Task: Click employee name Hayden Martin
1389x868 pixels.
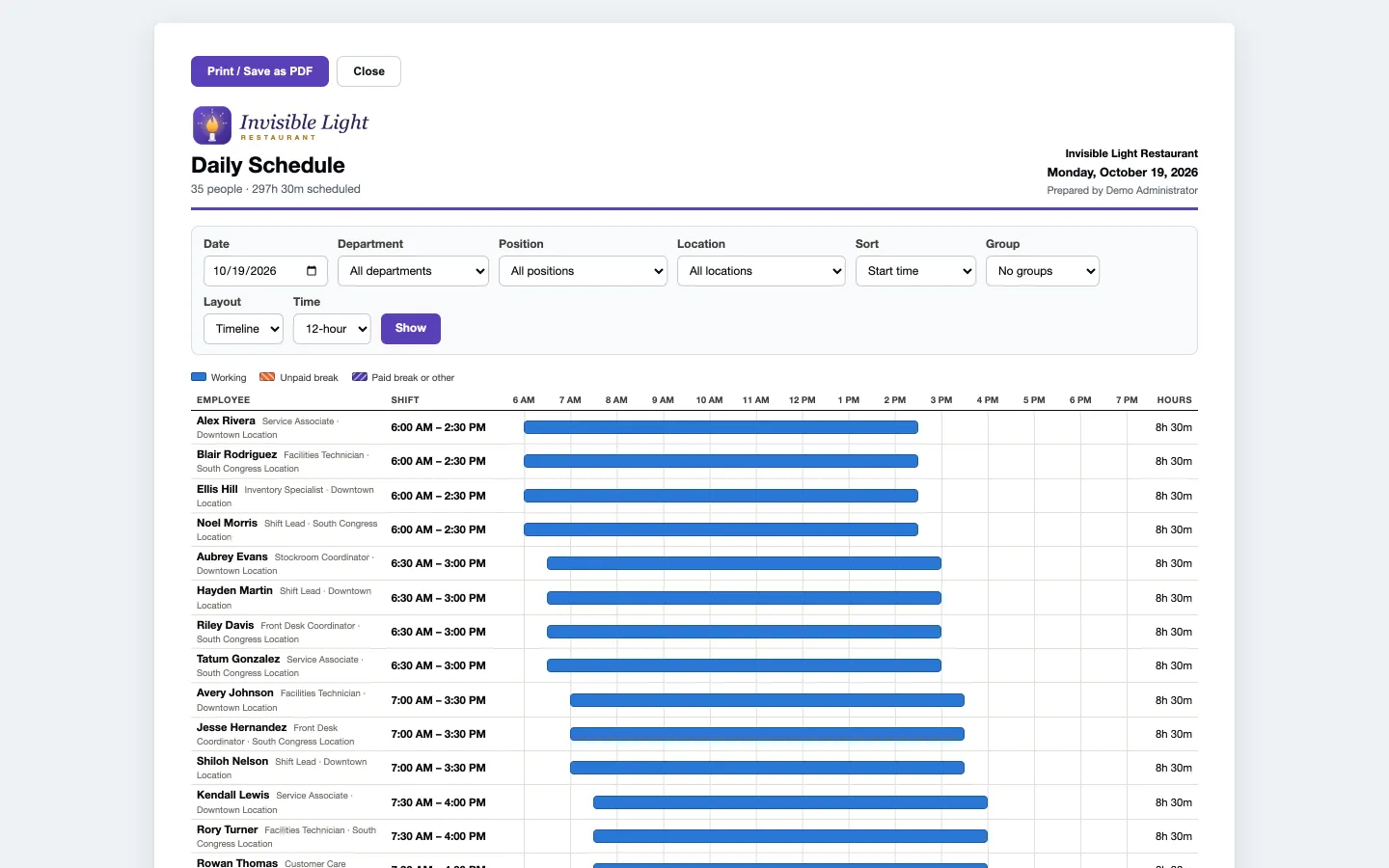Action: coord(234,591)
